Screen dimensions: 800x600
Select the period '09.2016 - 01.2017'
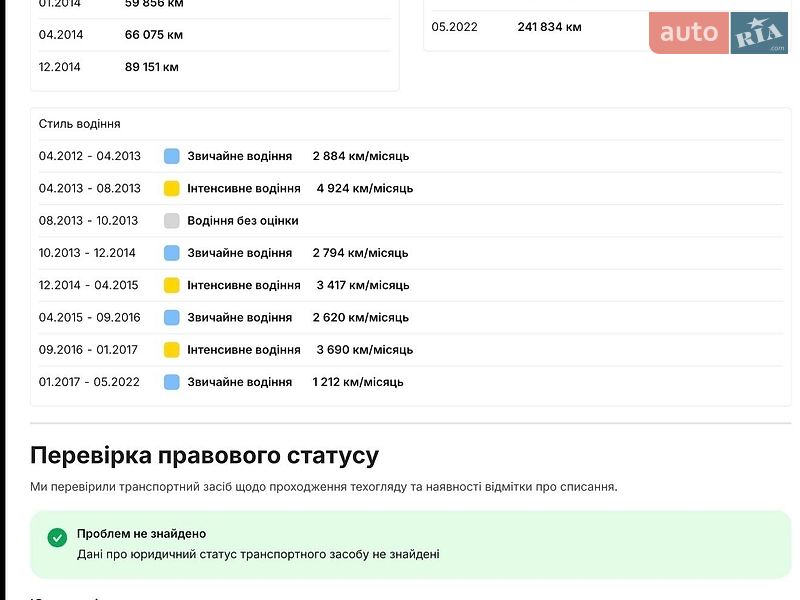tap(88, 349)
